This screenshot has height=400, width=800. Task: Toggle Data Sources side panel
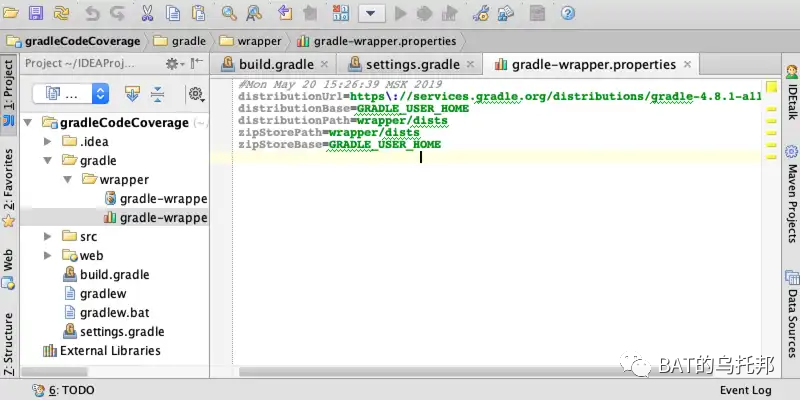pos(791,314)
